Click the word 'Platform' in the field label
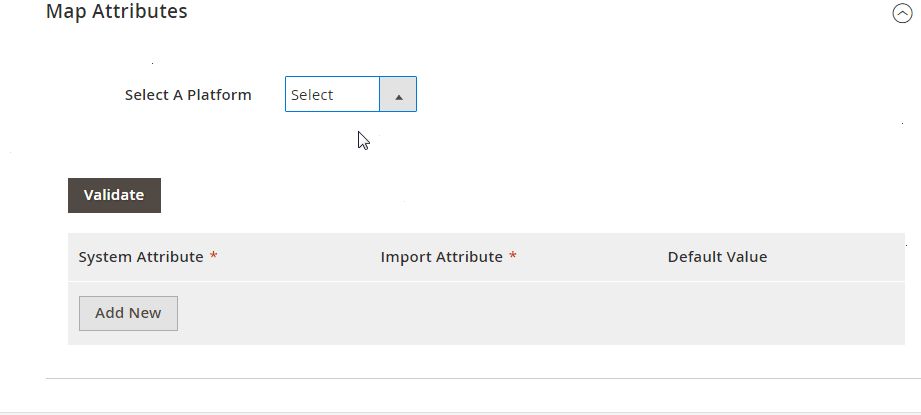921x415 pixels. (x=219, y=95)
